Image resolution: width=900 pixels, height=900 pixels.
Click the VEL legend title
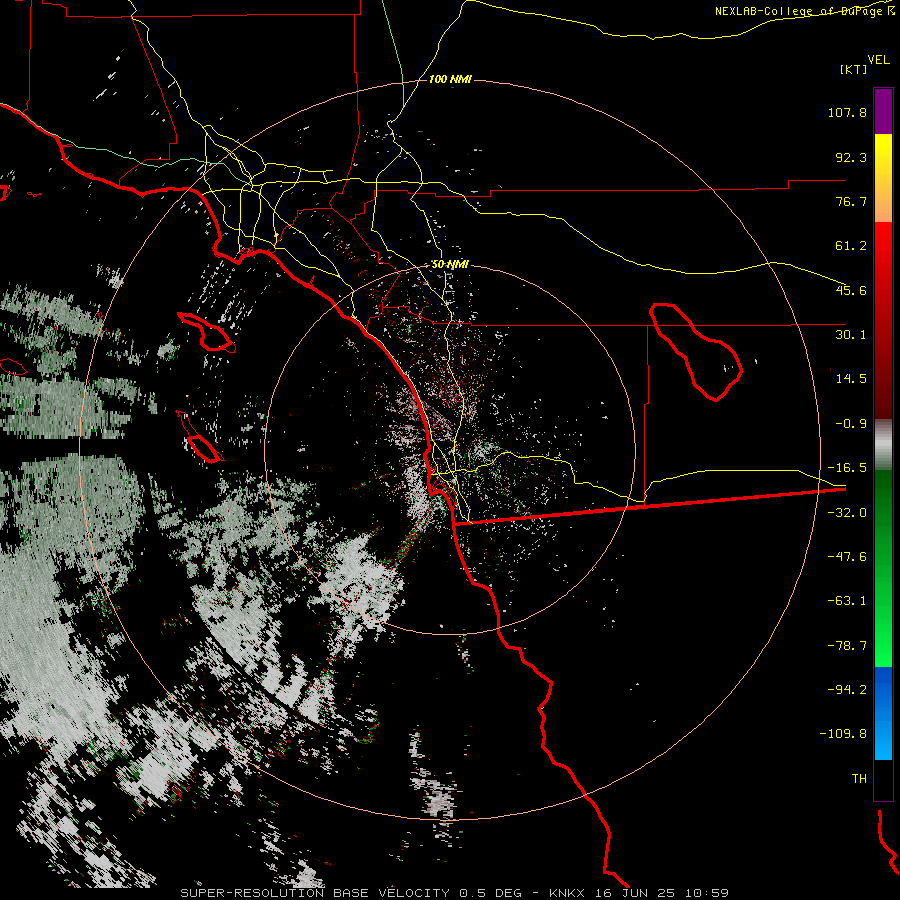tap(878, 60)
